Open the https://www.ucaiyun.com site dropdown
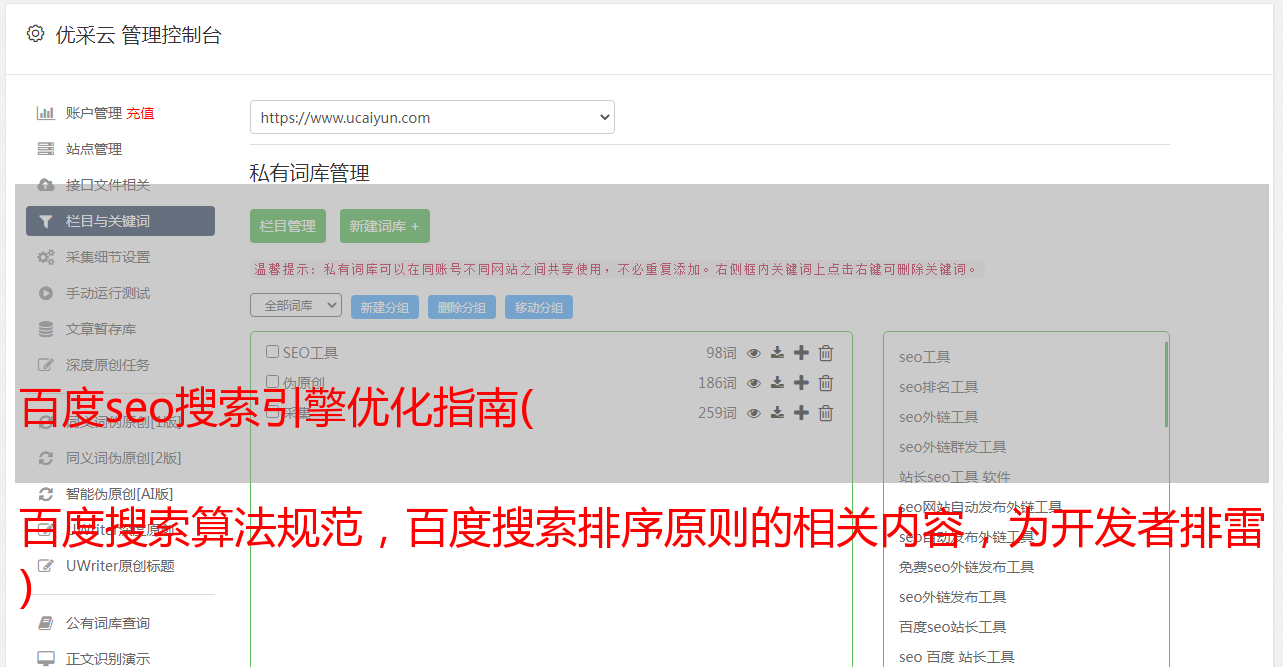This screenshot has width=1283, height=667. click(x=432, y=117)
